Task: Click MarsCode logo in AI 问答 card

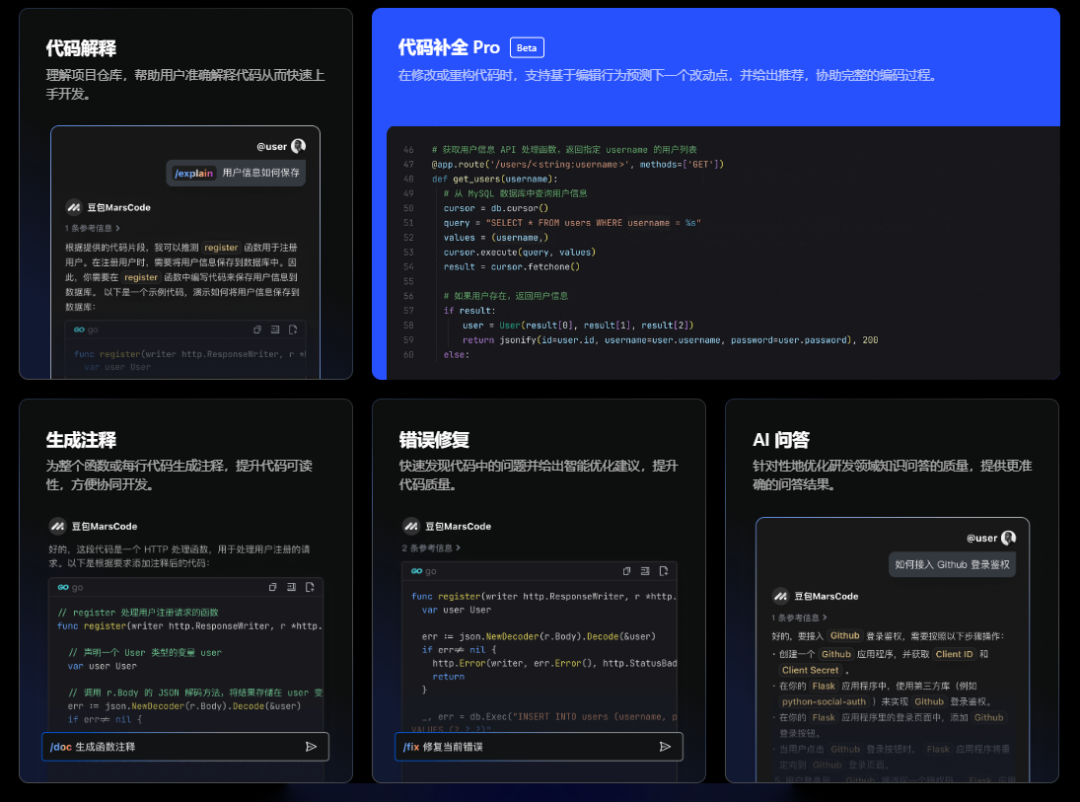Action: [x=780, y=596]
